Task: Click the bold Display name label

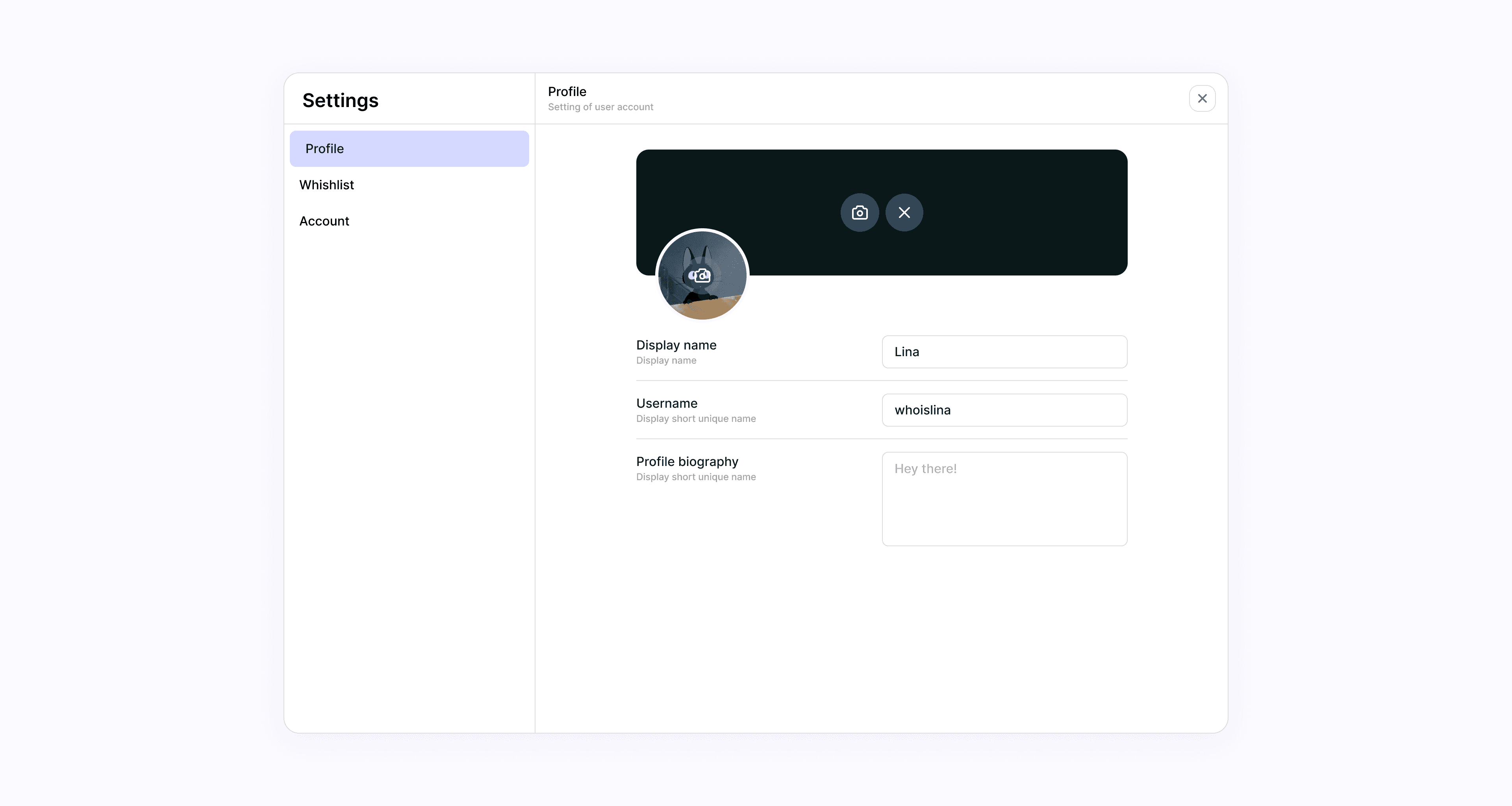Action: 676,345
